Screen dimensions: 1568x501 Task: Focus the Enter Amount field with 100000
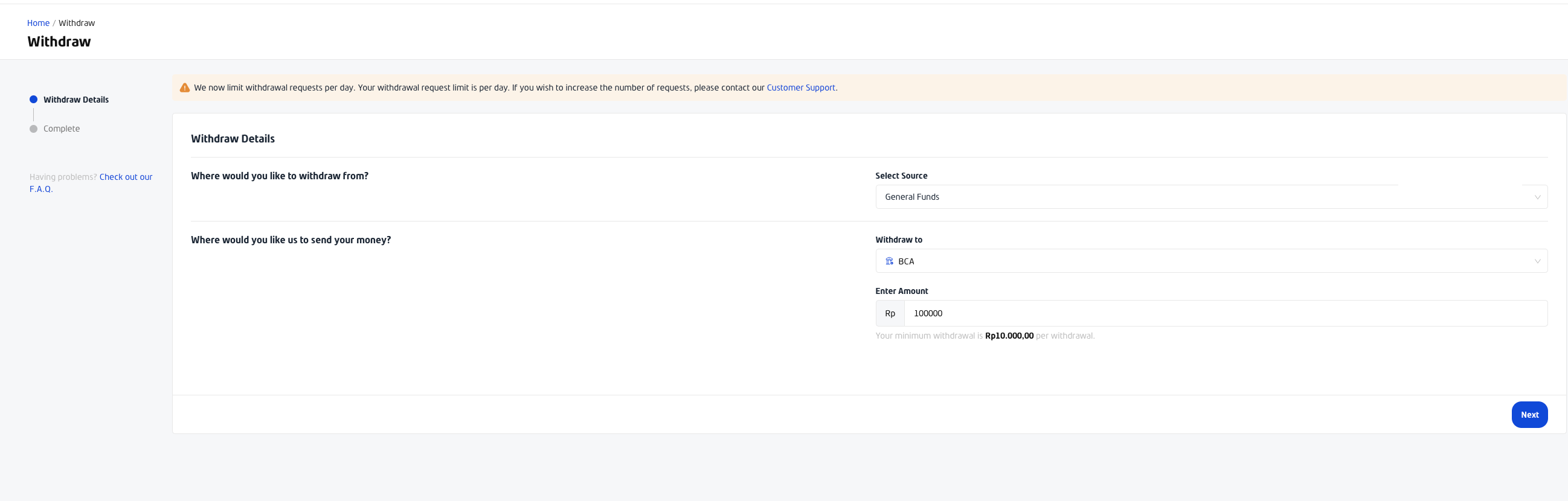pyautogui.click(x=1226, y=313)
